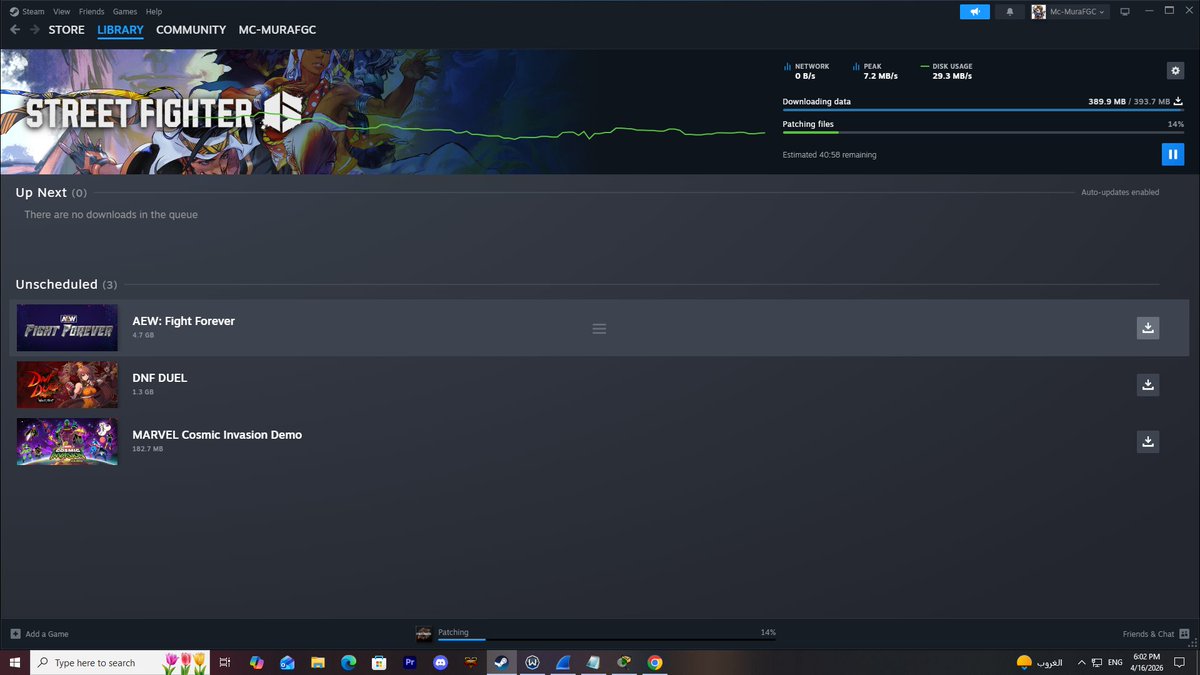Click the Windows search box
Screen dimensions: 1200x675
[x=121, y=662]
